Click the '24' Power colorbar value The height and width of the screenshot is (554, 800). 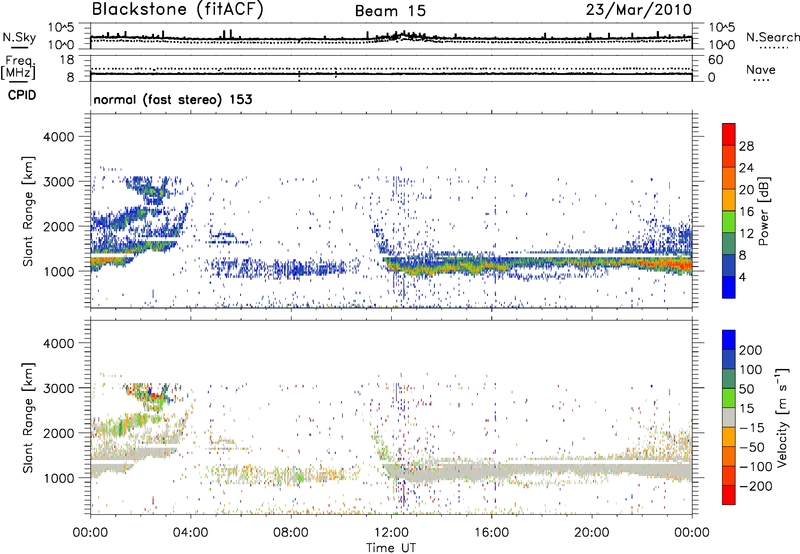pyautogui.click(x=746, y=168)
